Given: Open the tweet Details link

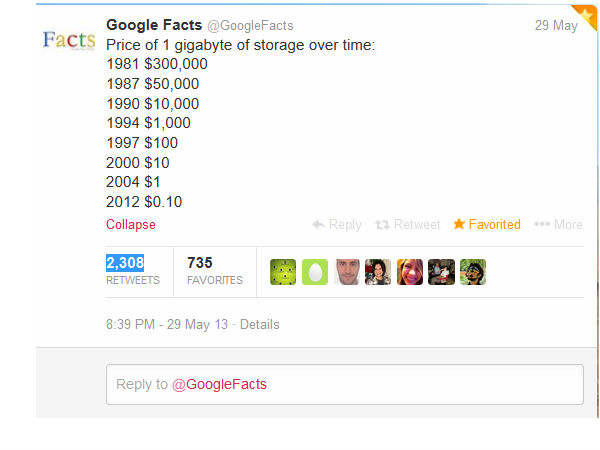Looking at the screenshot, I should tap(260, 325).
